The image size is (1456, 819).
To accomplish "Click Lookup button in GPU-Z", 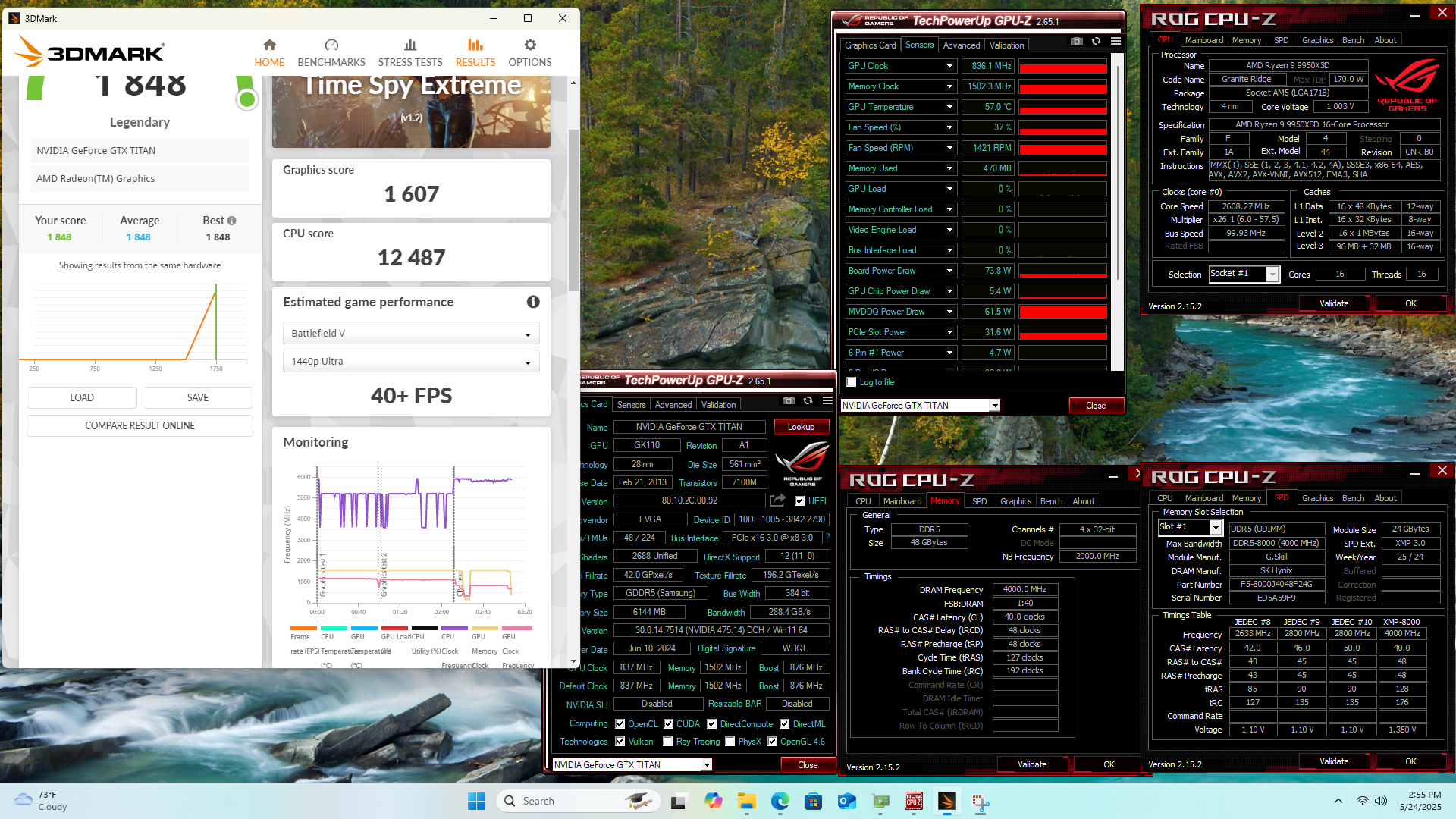I will point(801,427).
